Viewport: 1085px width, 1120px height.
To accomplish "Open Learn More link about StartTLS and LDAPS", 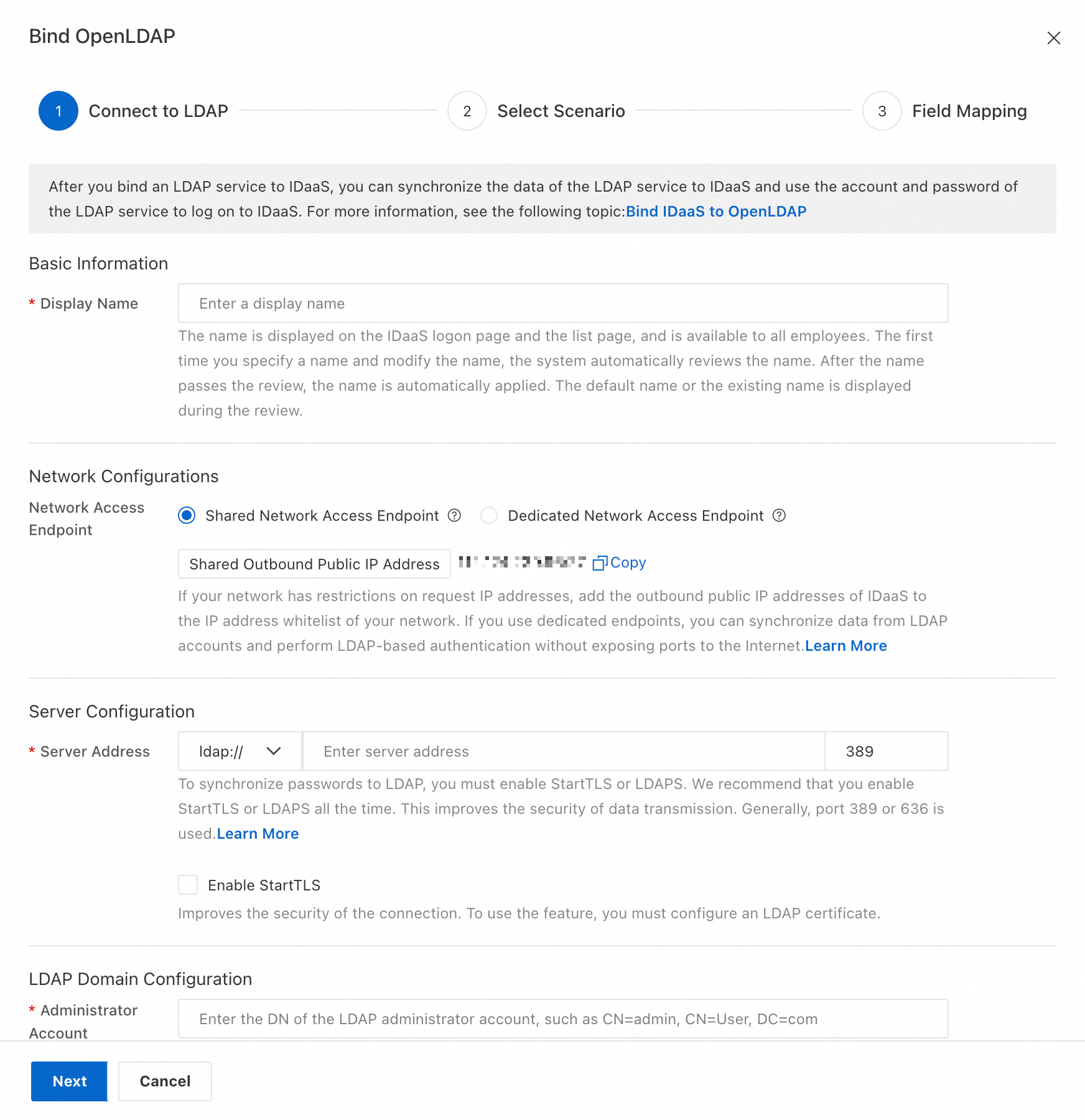I will coord(258,834).
